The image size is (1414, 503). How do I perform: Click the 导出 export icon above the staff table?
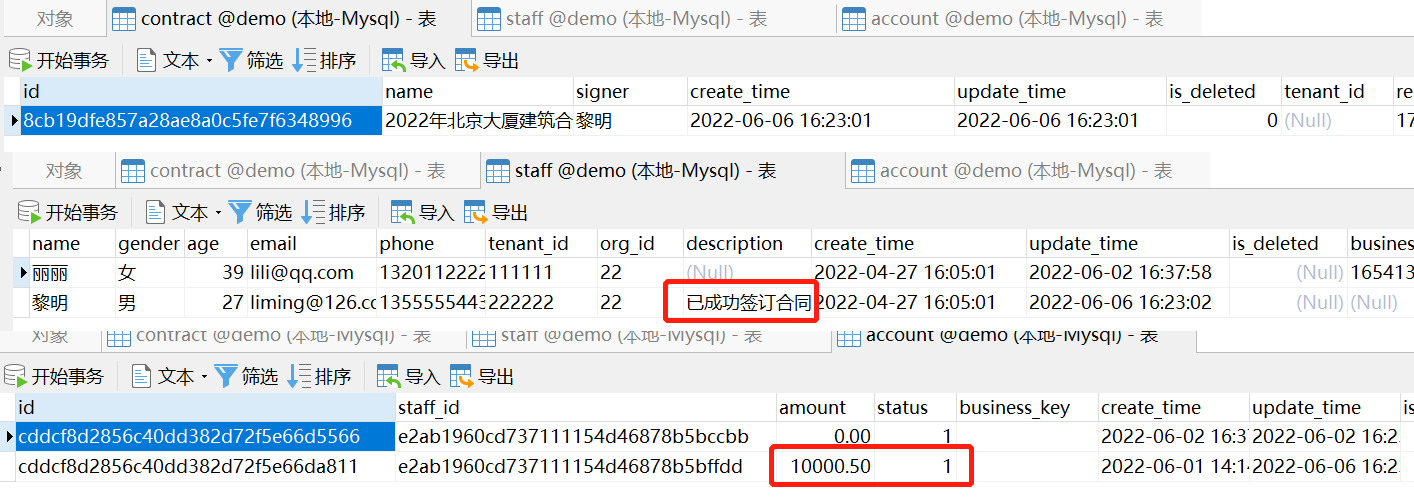coord(476,212)
